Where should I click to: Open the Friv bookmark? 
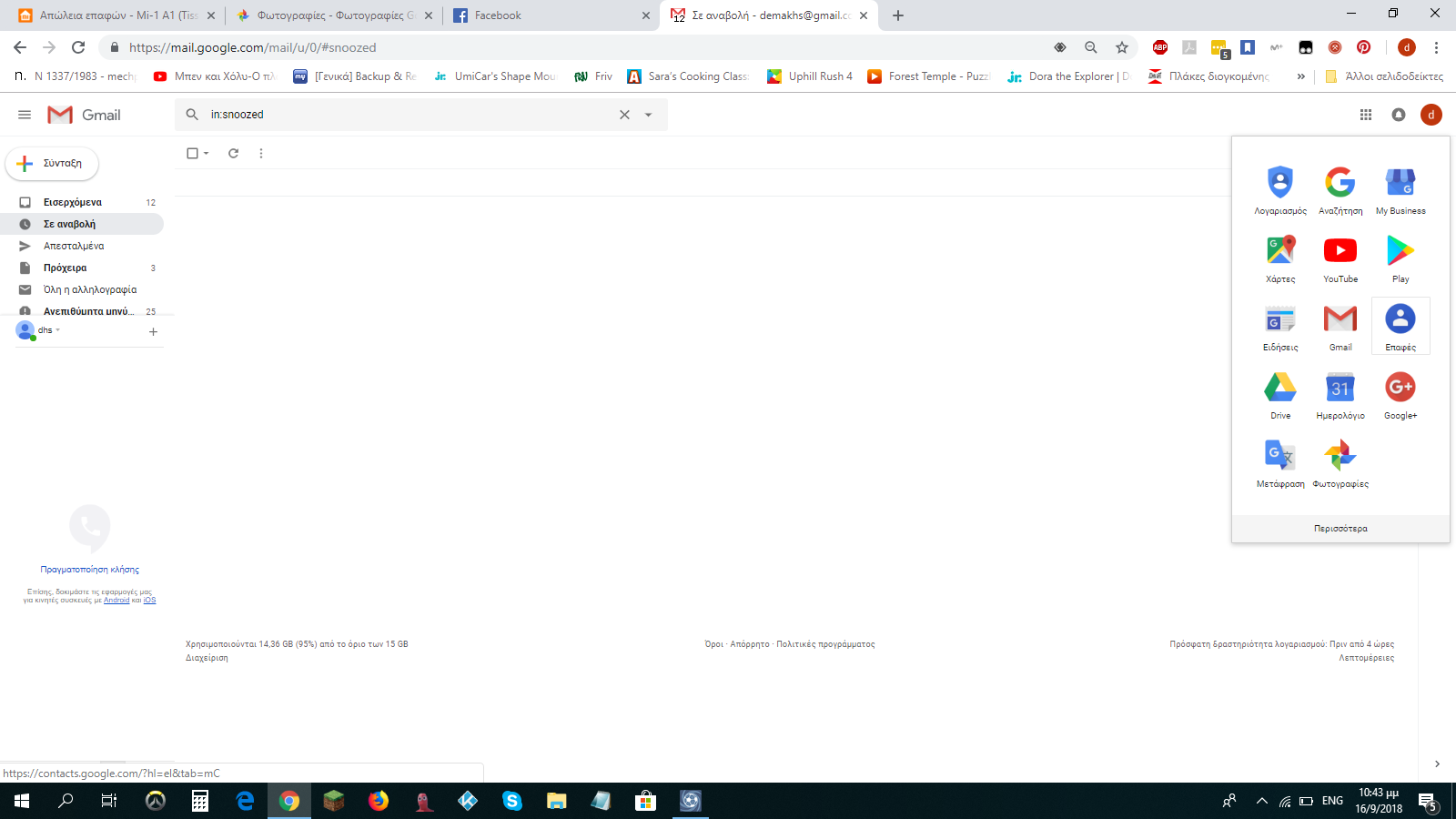click(x=593, y=76)
